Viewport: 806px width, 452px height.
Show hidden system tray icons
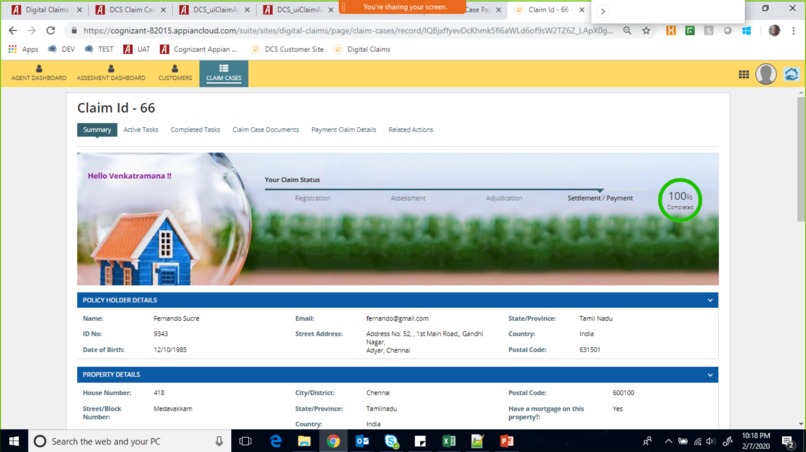[x=668, y=441]
